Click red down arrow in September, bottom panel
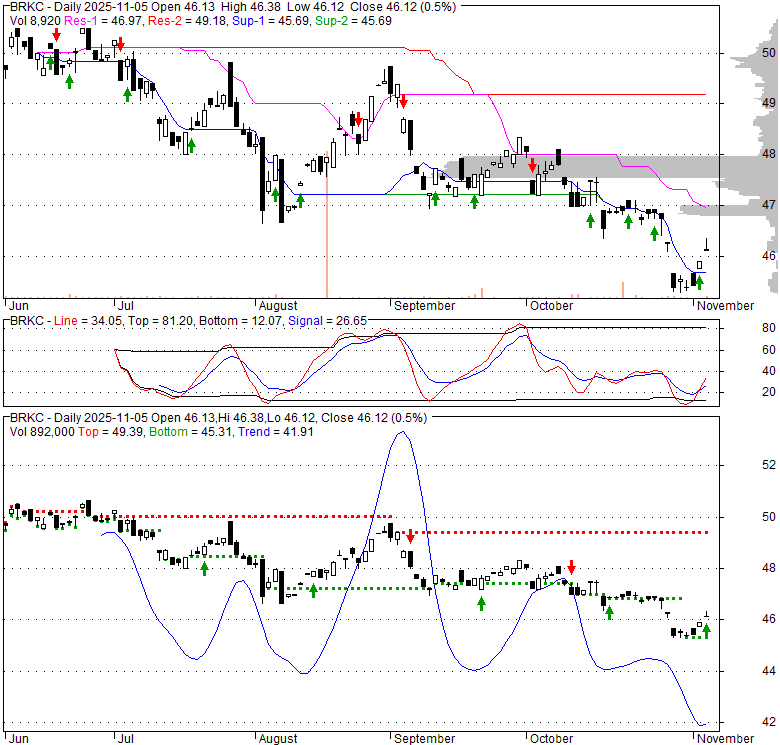 [410, 536]
